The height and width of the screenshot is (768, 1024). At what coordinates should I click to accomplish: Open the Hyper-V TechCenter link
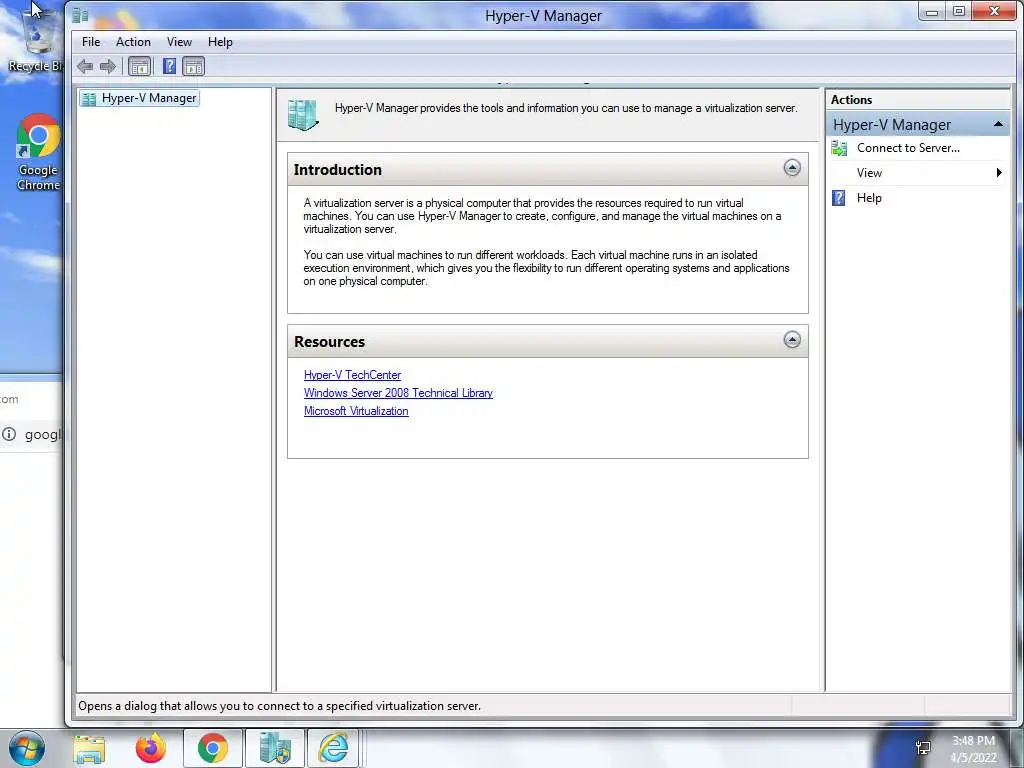[353, 375]
